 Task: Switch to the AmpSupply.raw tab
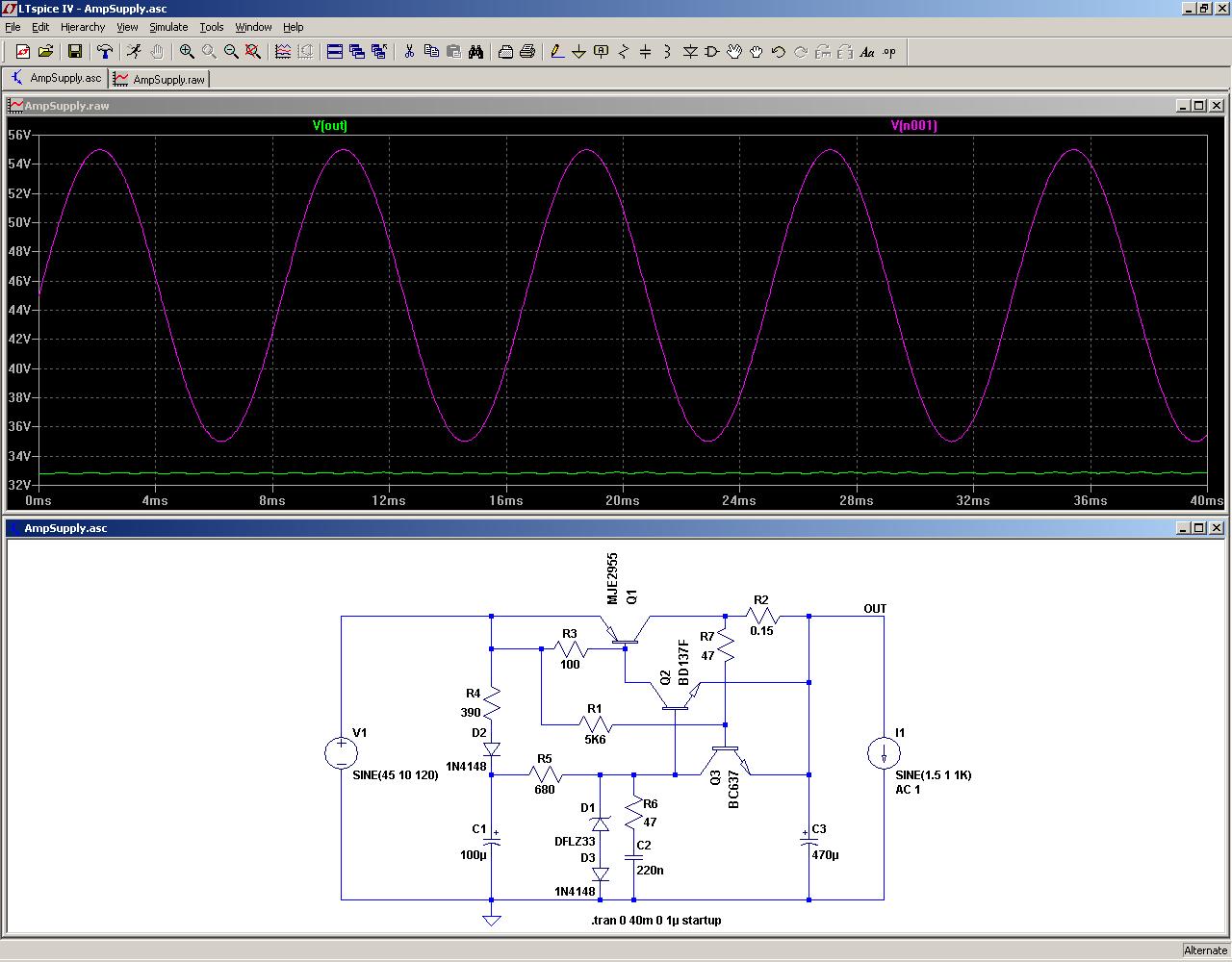160,79
